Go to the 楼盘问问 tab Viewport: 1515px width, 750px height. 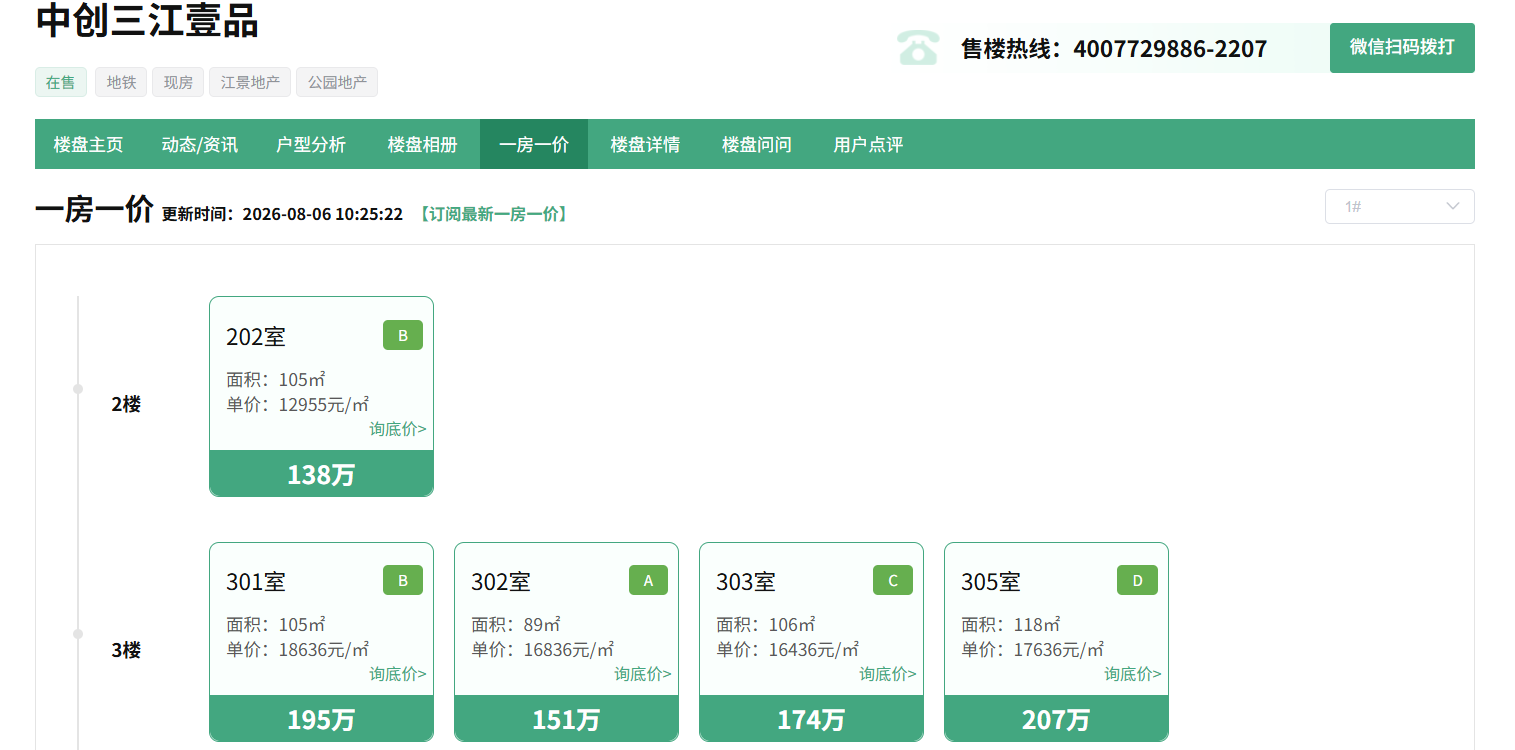point(757,144)
